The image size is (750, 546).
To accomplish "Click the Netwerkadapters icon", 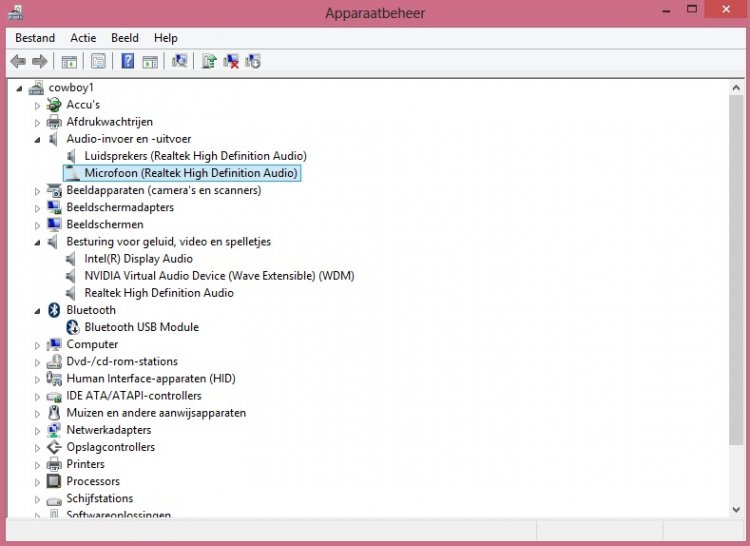I will pos(54,430).
